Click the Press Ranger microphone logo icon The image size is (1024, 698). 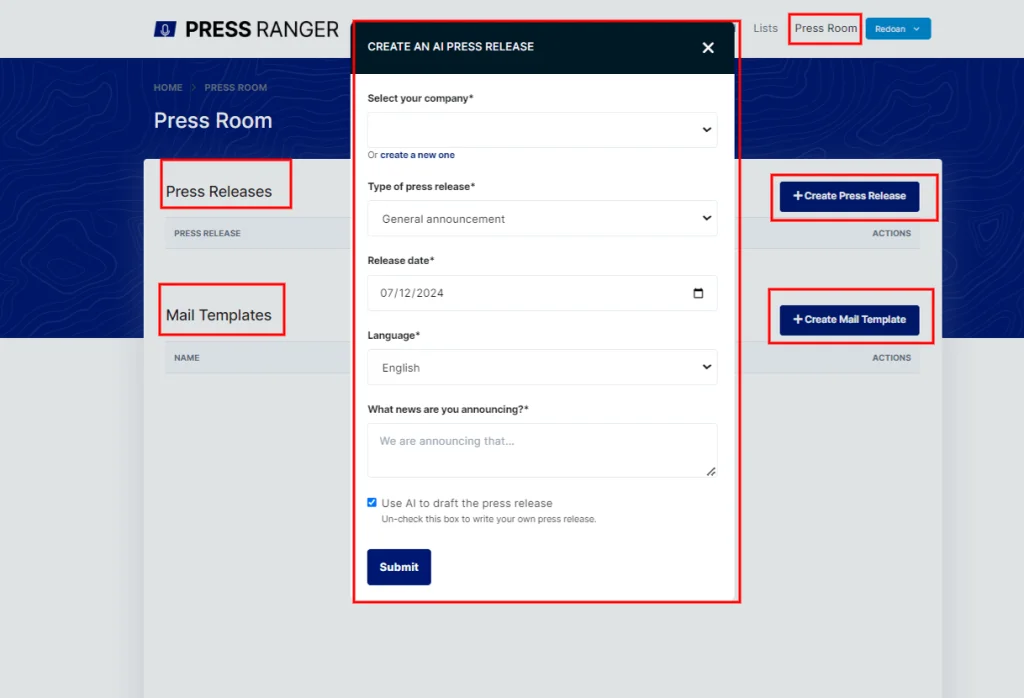(x=165, y=29)
